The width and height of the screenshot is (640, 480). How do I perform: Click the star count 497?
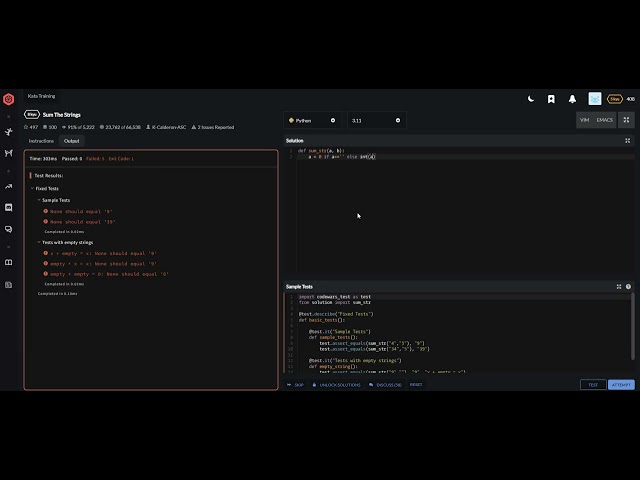(31, 127)
